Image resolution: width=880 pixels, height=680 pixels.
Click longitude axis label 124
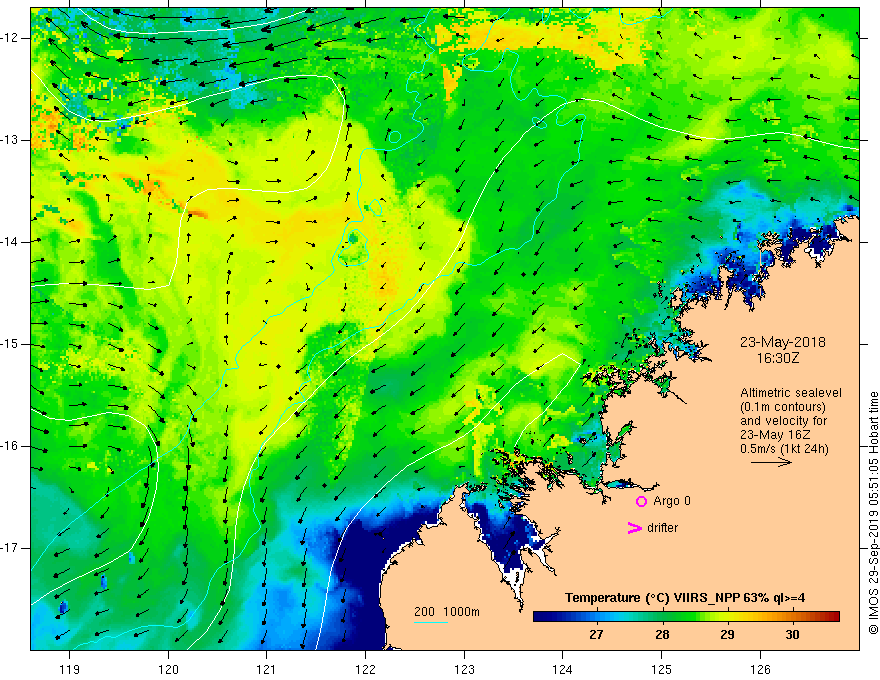coord(563,669)
